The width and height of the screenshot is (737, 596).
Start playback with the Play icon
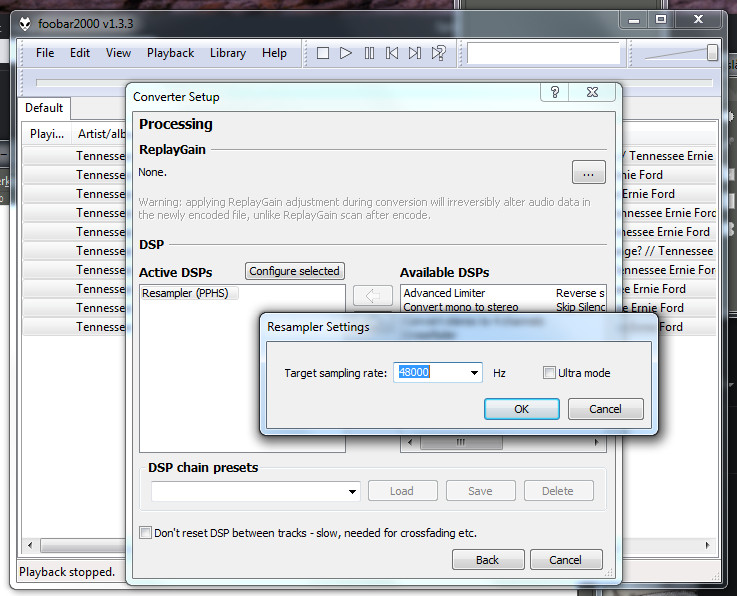pos(345,53)
